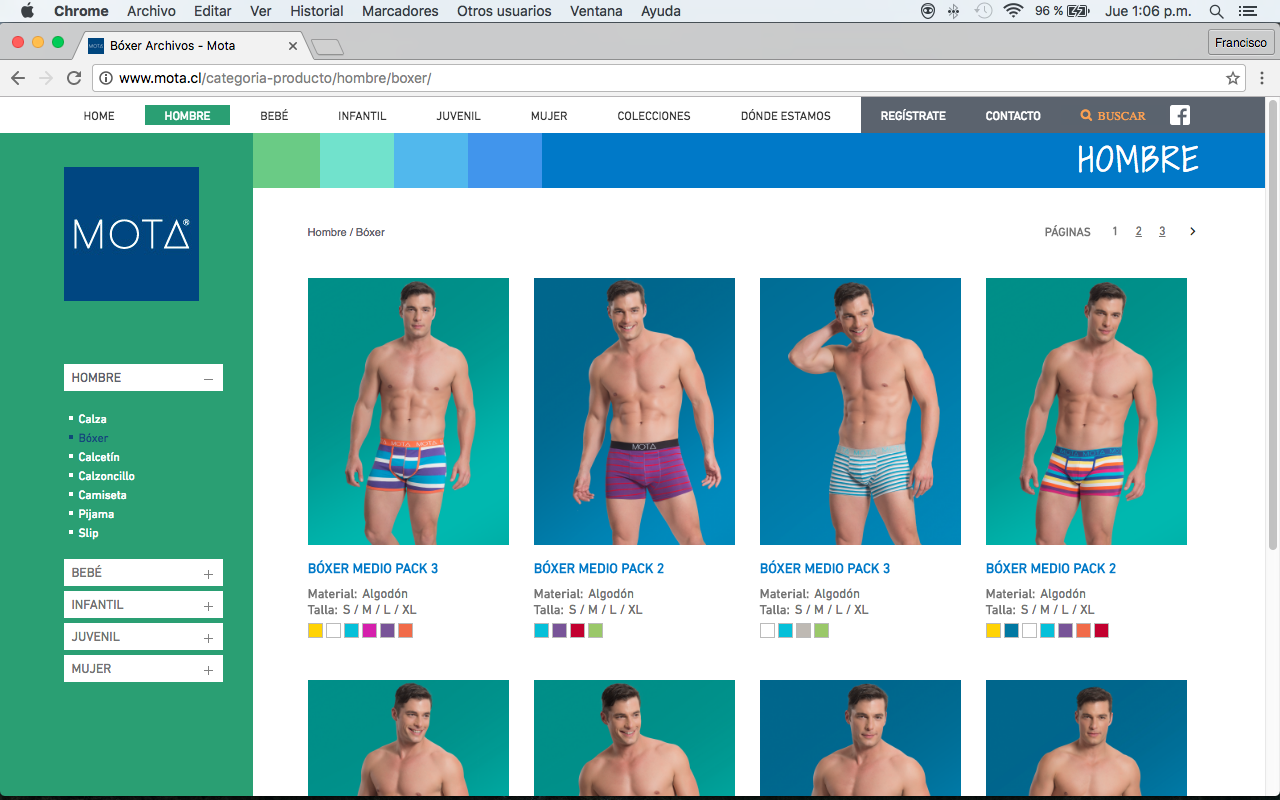
Task: Open DÓNDE ESTAMOS in the top navigation
Action: coord(786,116)
